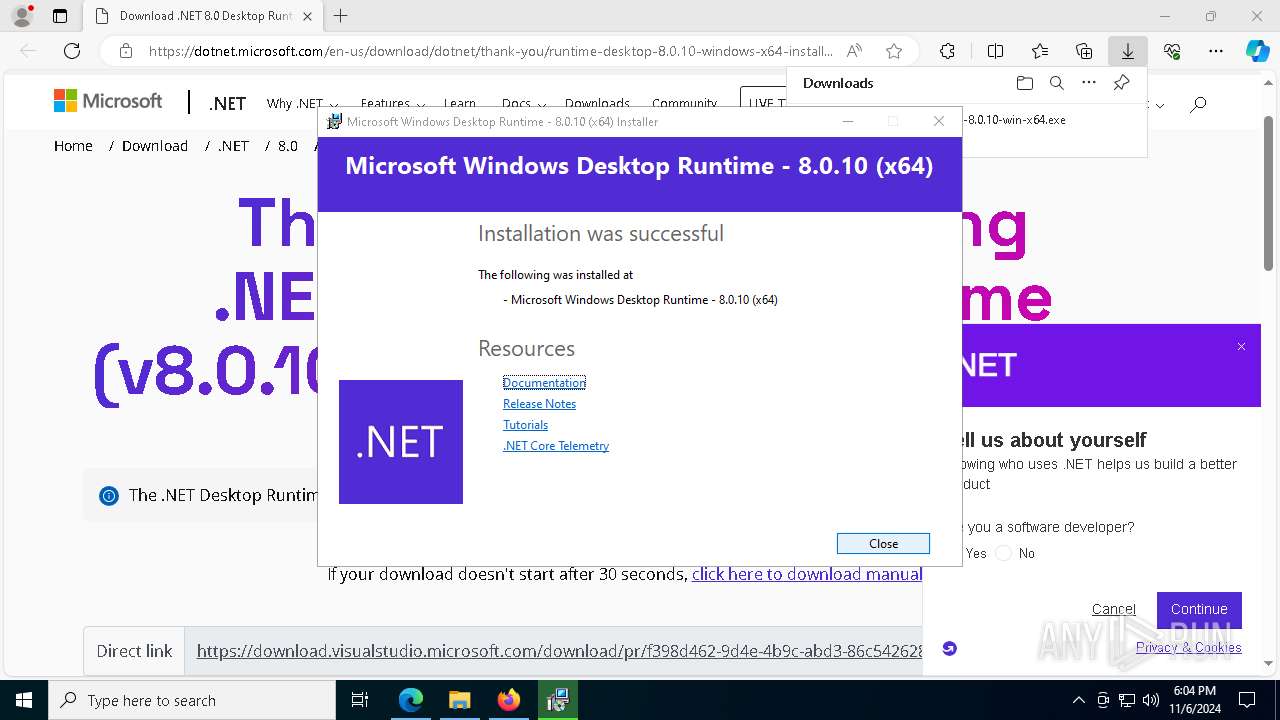Activate Read aloud icon in address bar
The width and height of the screenshot is (1280, 720).
854,51
